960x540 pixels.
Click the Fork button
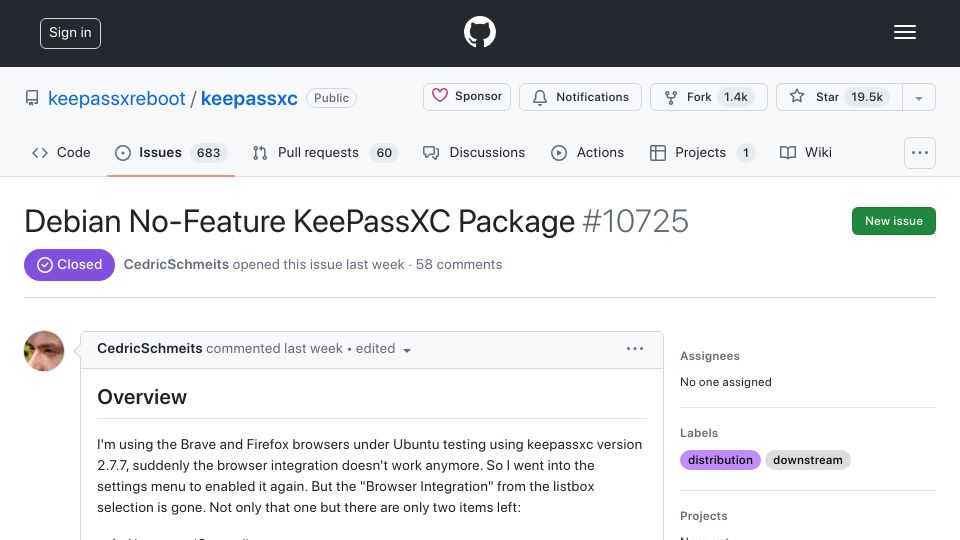point(708,97)
